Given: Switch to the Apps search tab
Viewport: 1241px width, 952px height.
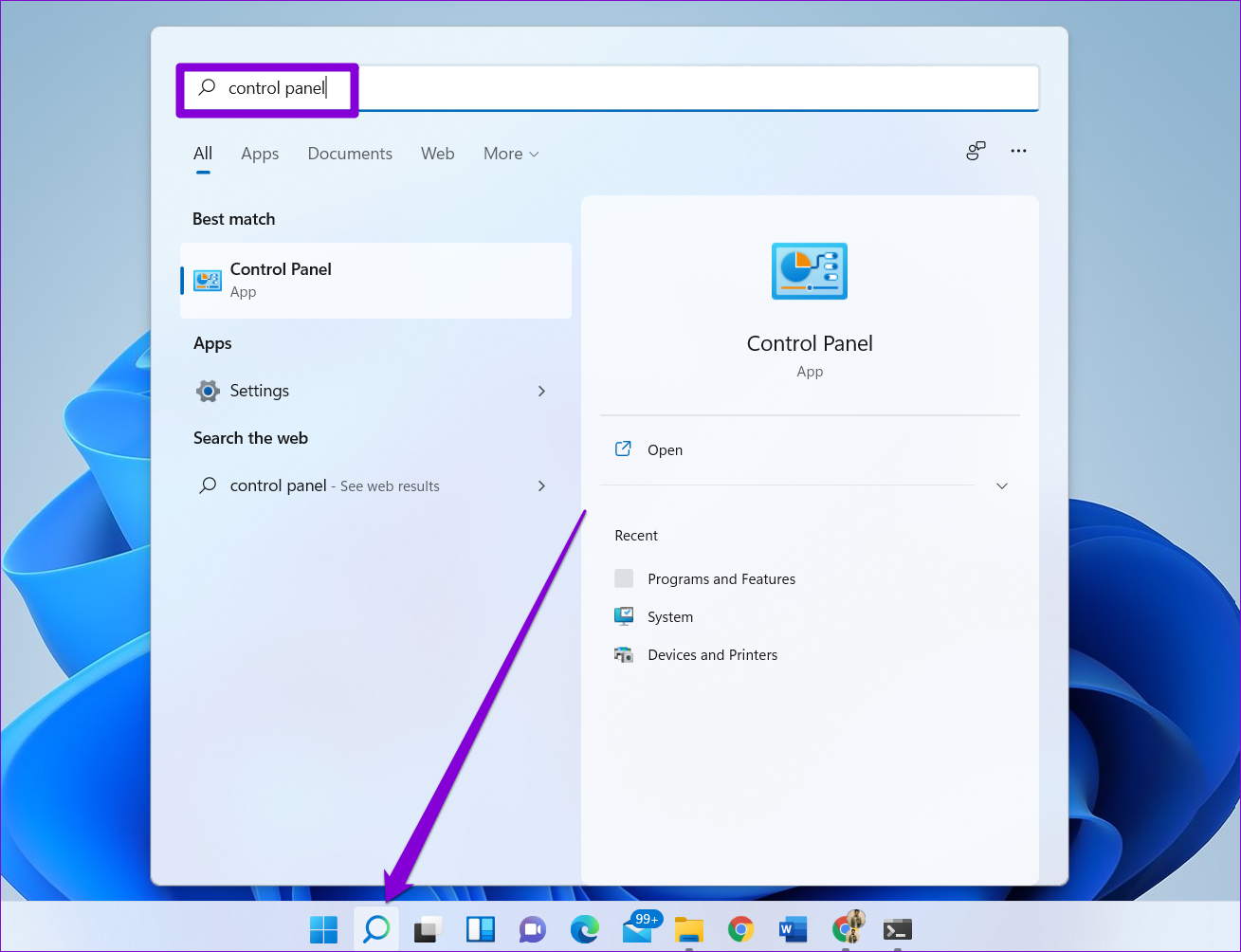Looking at the screenshot, I should pyautogui.click(x=260, y=154).
